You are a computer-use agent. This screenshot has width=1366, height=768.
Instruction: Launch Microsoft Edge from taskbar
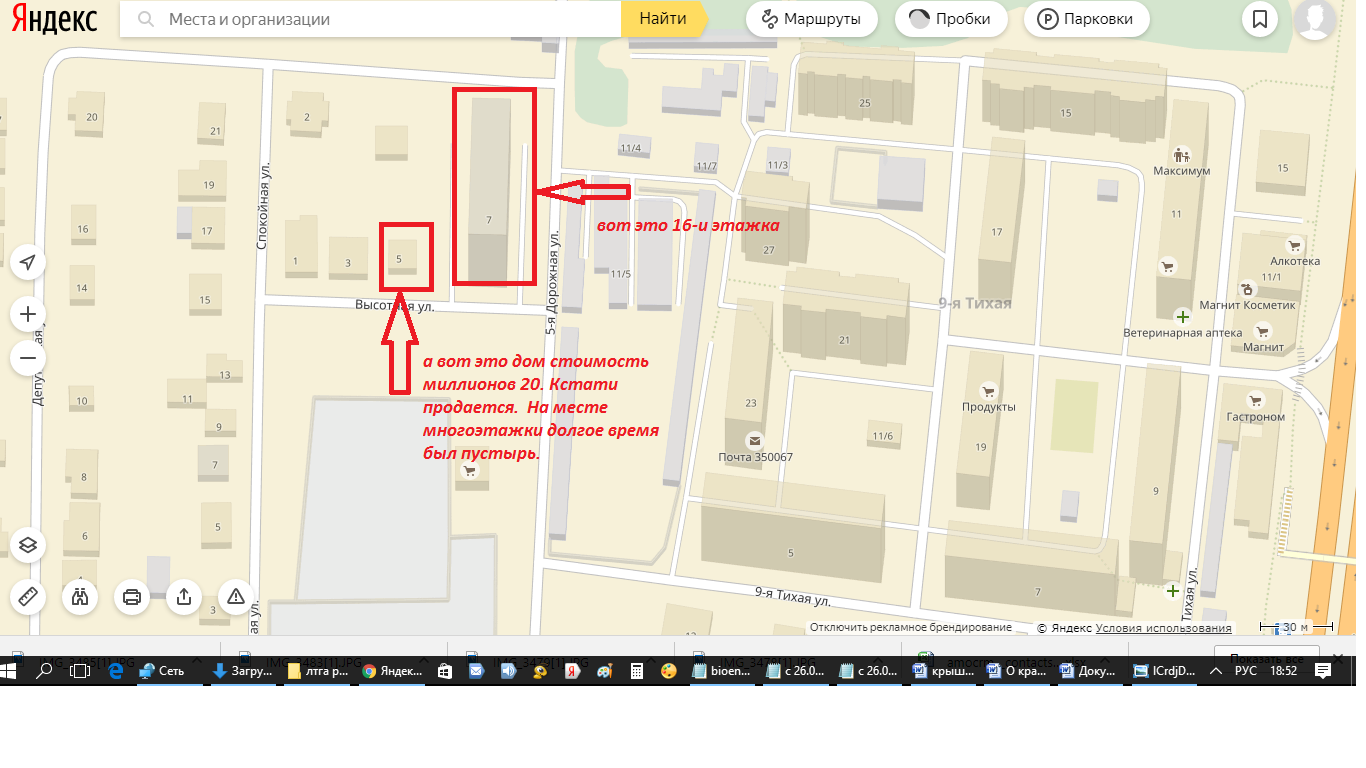[x=115, y=670]
